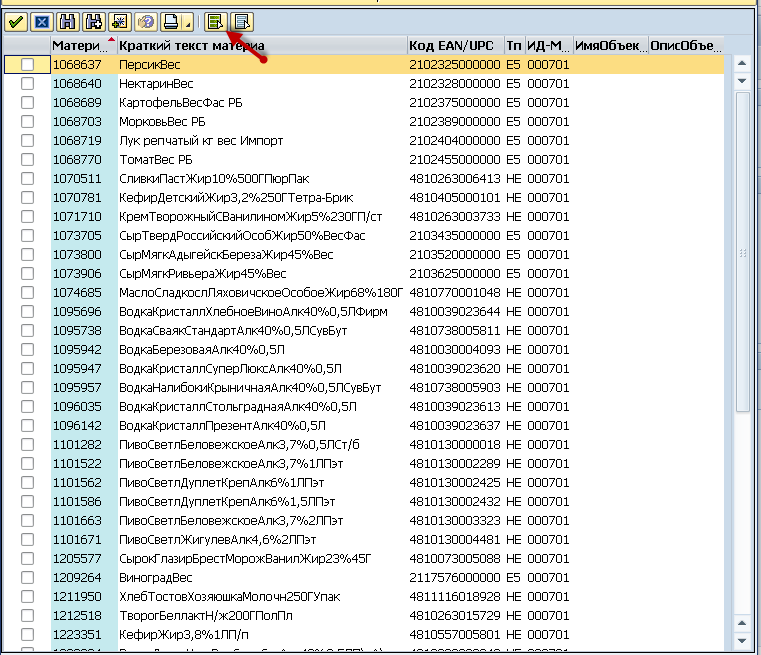Click СырМягкАдыгейскБерезаЖир45%Вес
Viewport: 761px width, 655px height.
(x=226, y=254)
